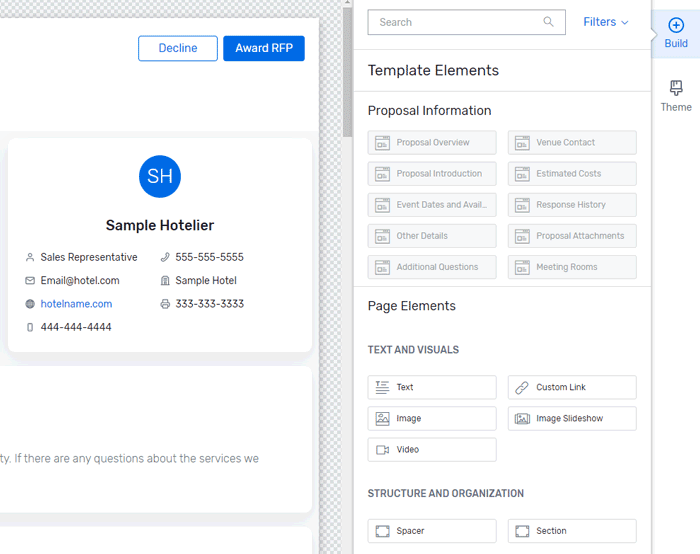Select the Response History element

[572, 205]
